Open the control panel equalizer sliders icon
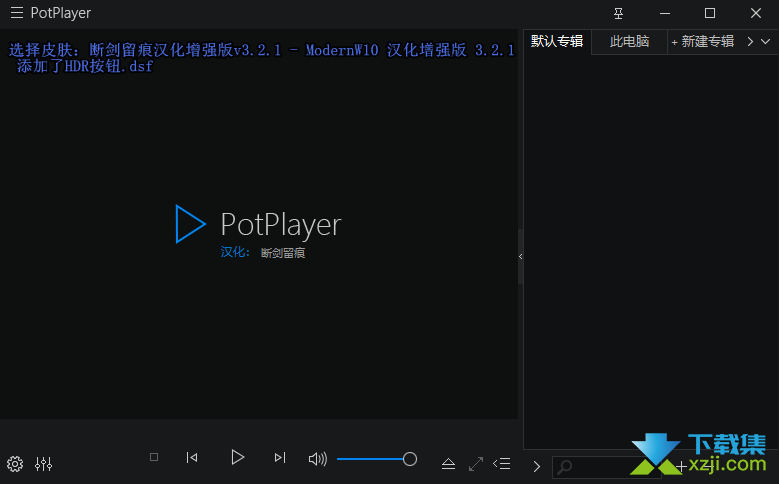 pyautogui.click(x=44, y=464)
